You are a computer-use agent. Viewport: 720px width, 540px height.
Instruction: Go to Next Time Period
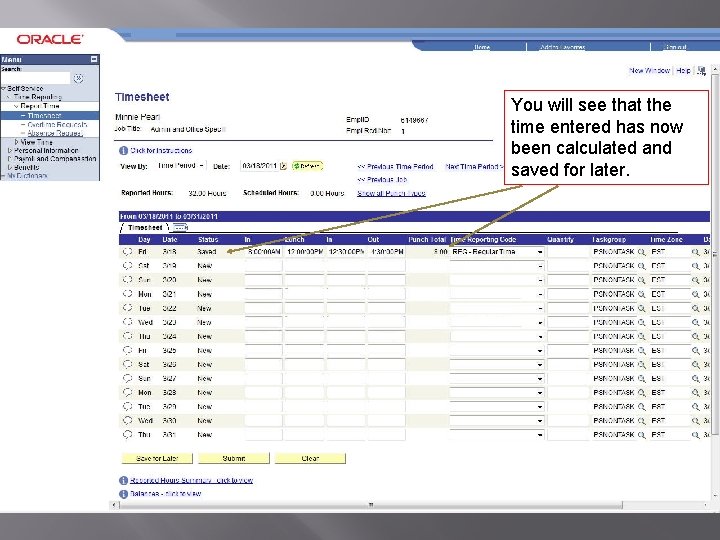474,166
